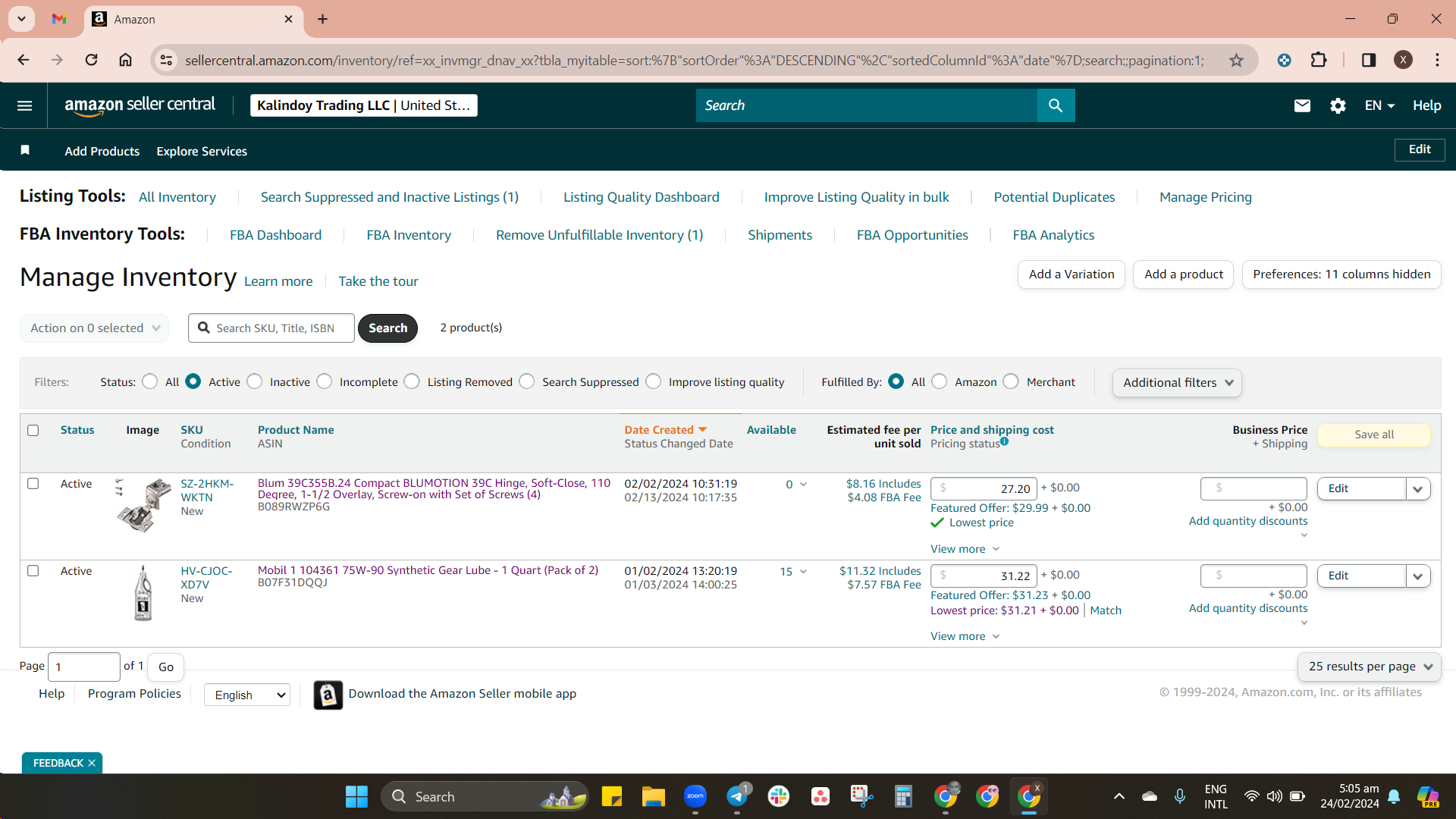This screenshot has height=819, width=1456.
Task: Open the messages envelope icon
Action: click(1302, 105)
